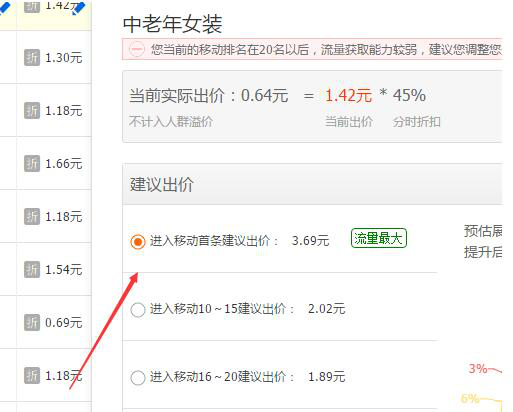Image resolution: width=513 pixels, height=412 pixels.
Task: Click the 折 icon beside 1.66元
Action: tap(32, 164)
